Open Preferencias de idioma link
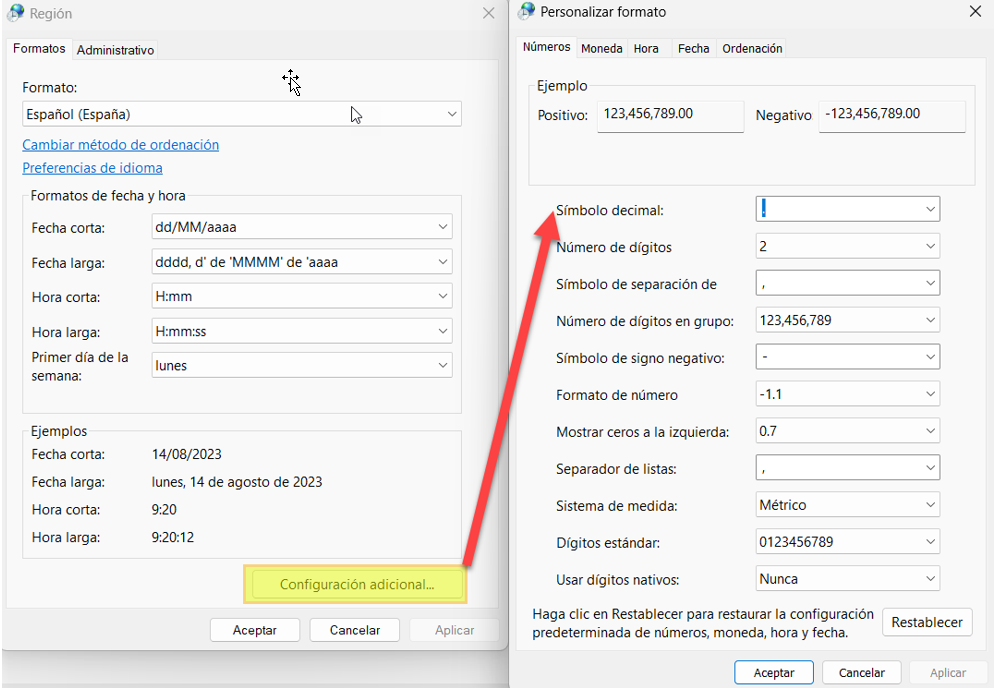This screenshot has height=688, width=994. [x=92, y=168]
